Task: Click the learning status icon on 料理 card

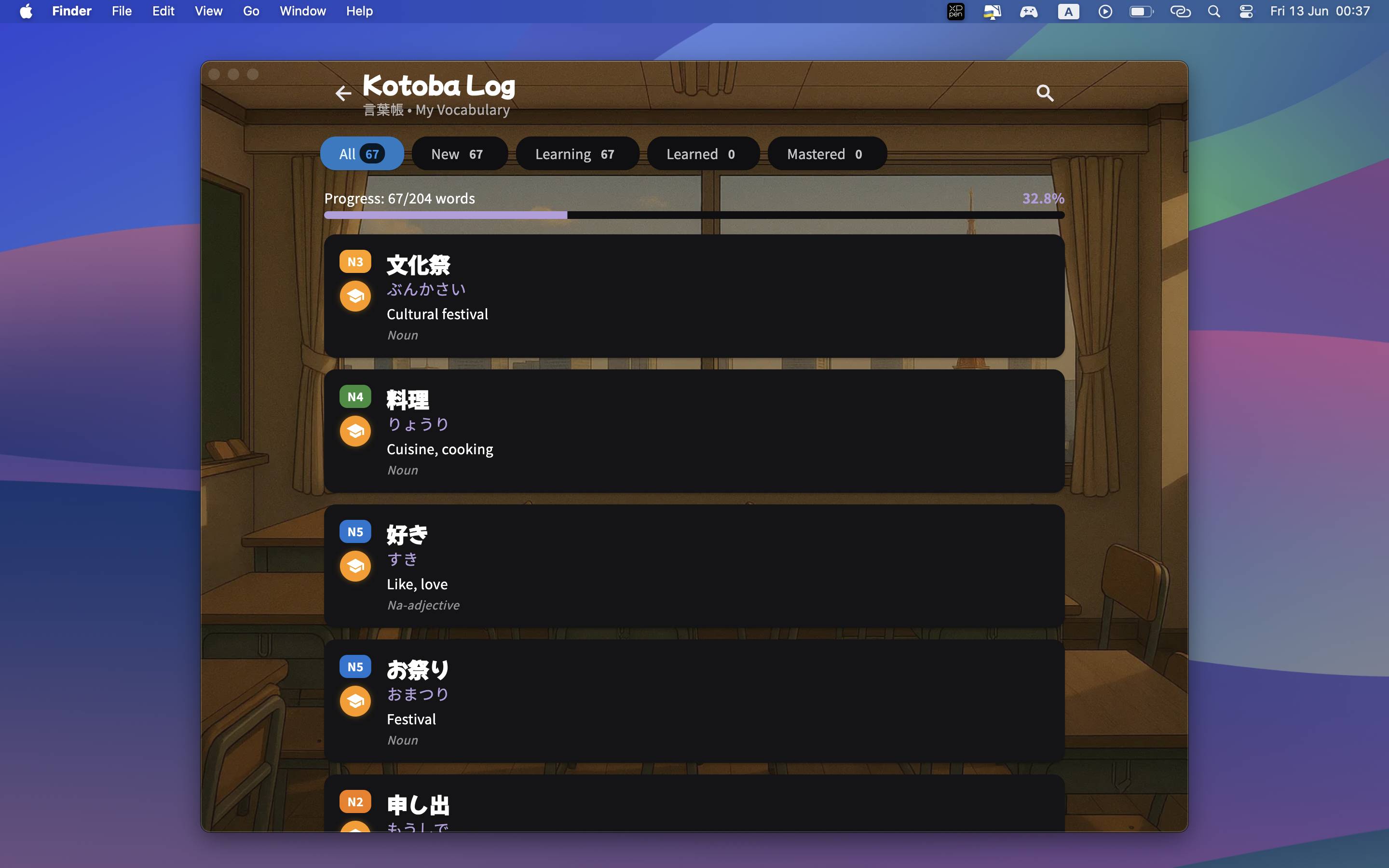Action: [x=355, y=431]
